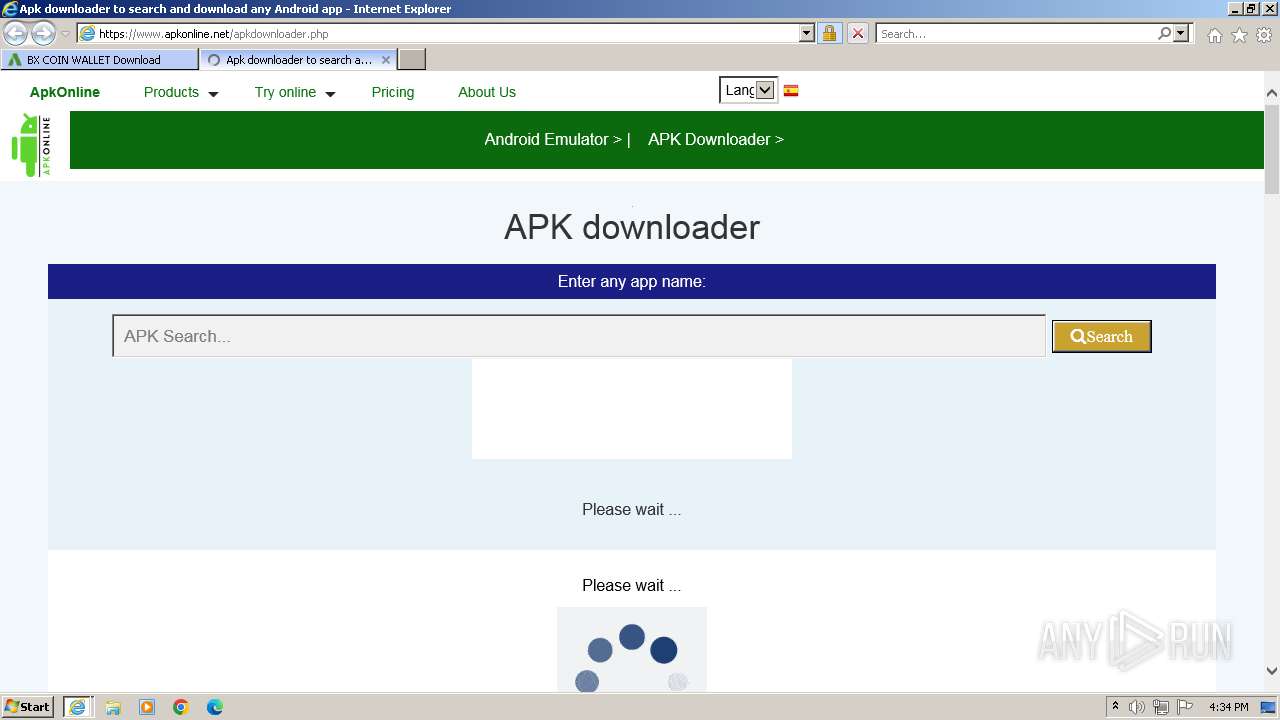Open Internet Explorer in the taskbar
Viewport: 1280px width, 720px height.
click(77, 707)
